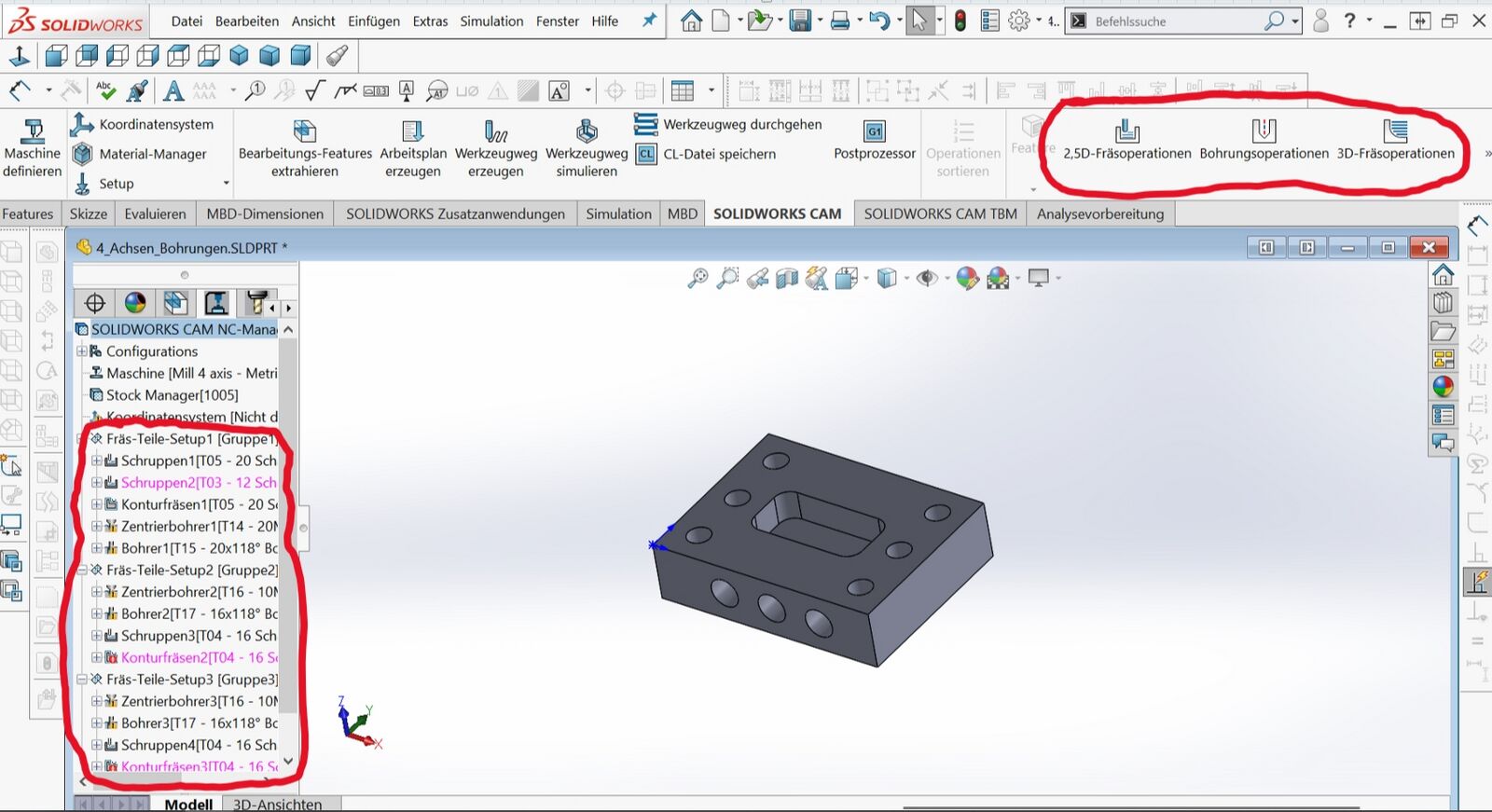Image resolution: width=1492 pixels, height=812 pixels.
Task: Click Bearbeitungs-Features extrahieren icon
Action: click(x=305, y=131)
